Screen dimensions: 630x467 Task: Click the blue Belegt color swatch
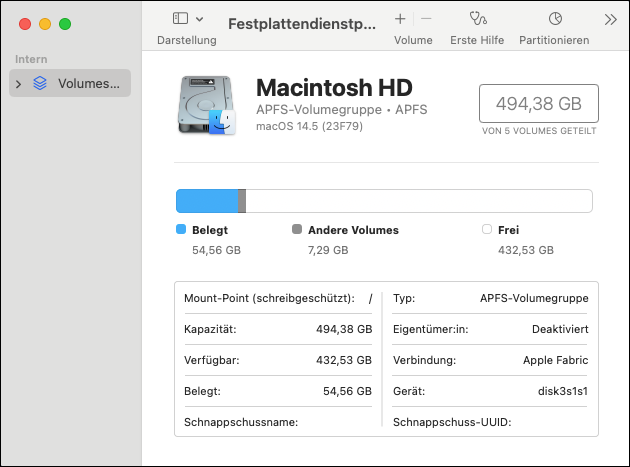(x=181, y=229)
